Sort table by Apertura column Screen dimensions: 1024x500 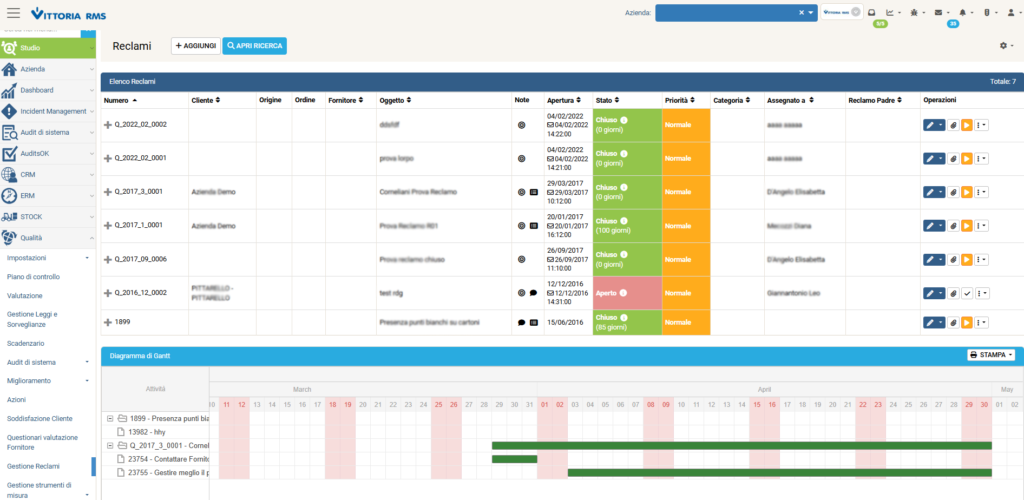[x=564, y=101]
